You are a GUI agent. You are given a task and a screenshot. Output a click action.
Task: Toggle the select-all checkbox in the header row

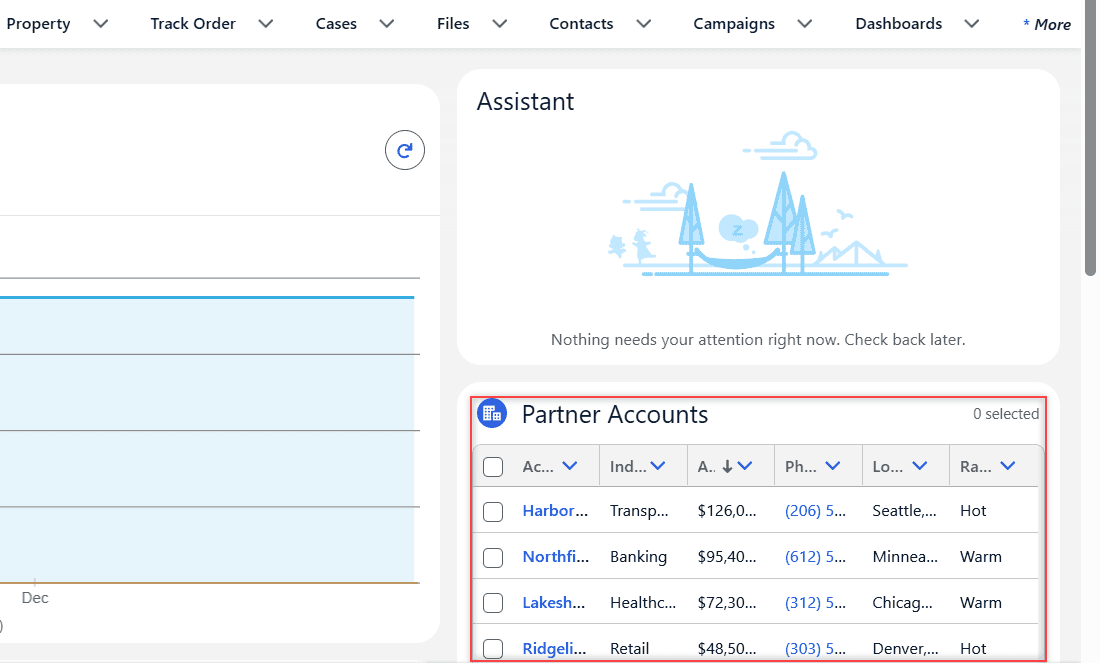pos(493,467)
